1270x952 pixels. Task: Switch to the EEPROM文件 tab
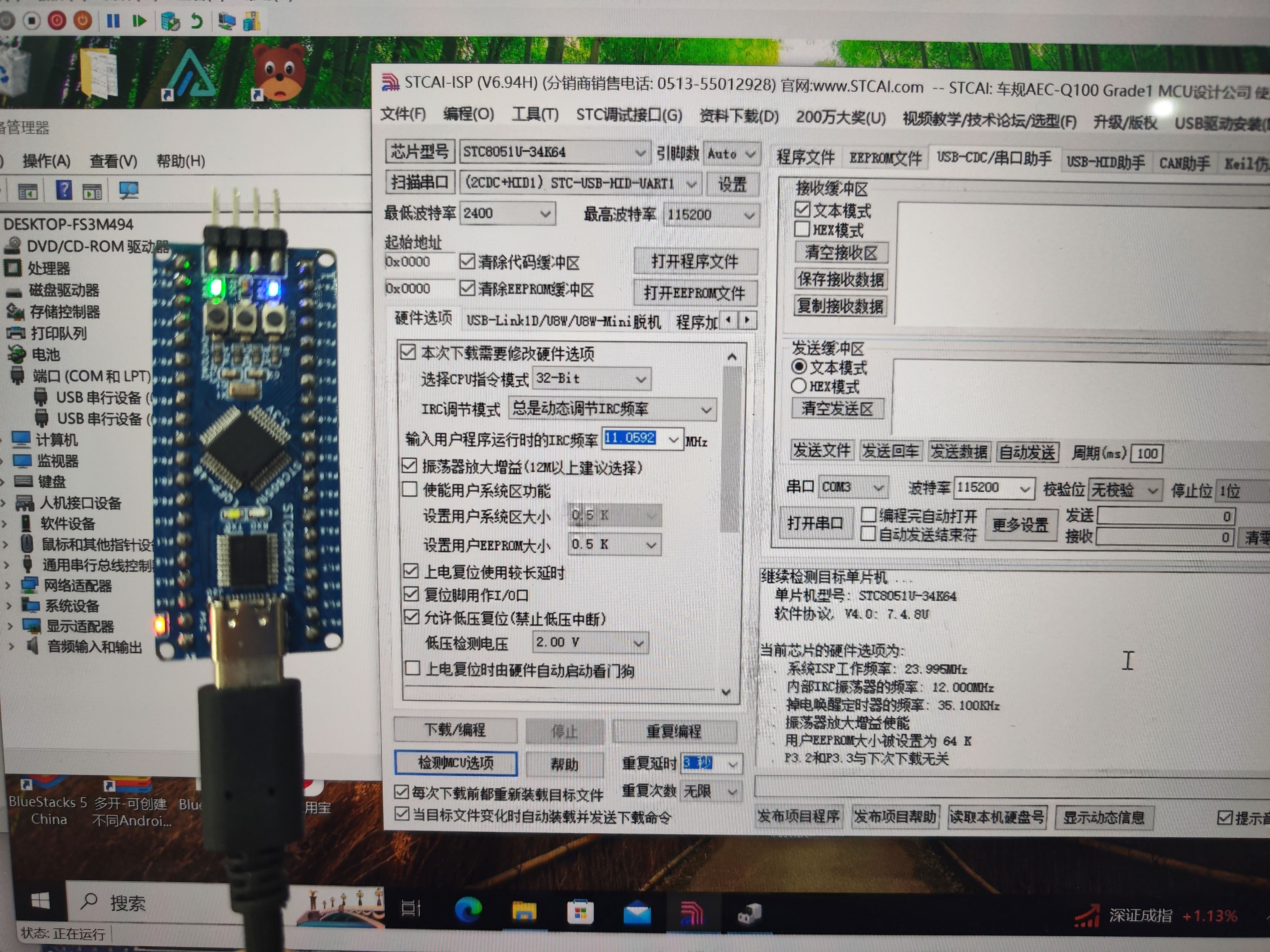click(x=885, y=158)
